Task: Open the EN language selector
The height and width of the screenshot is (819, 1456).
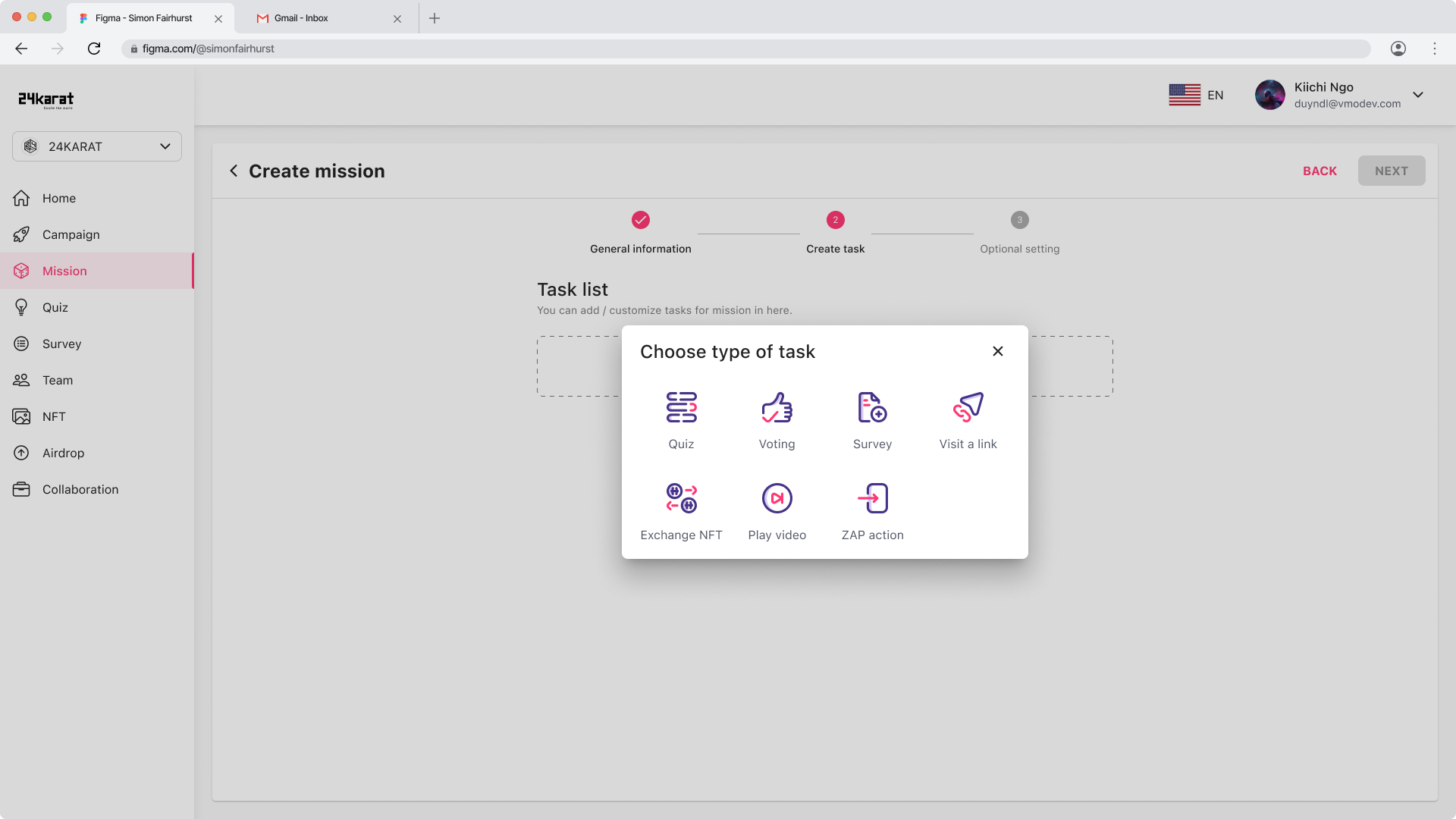Action: (x=1197, y=95)
